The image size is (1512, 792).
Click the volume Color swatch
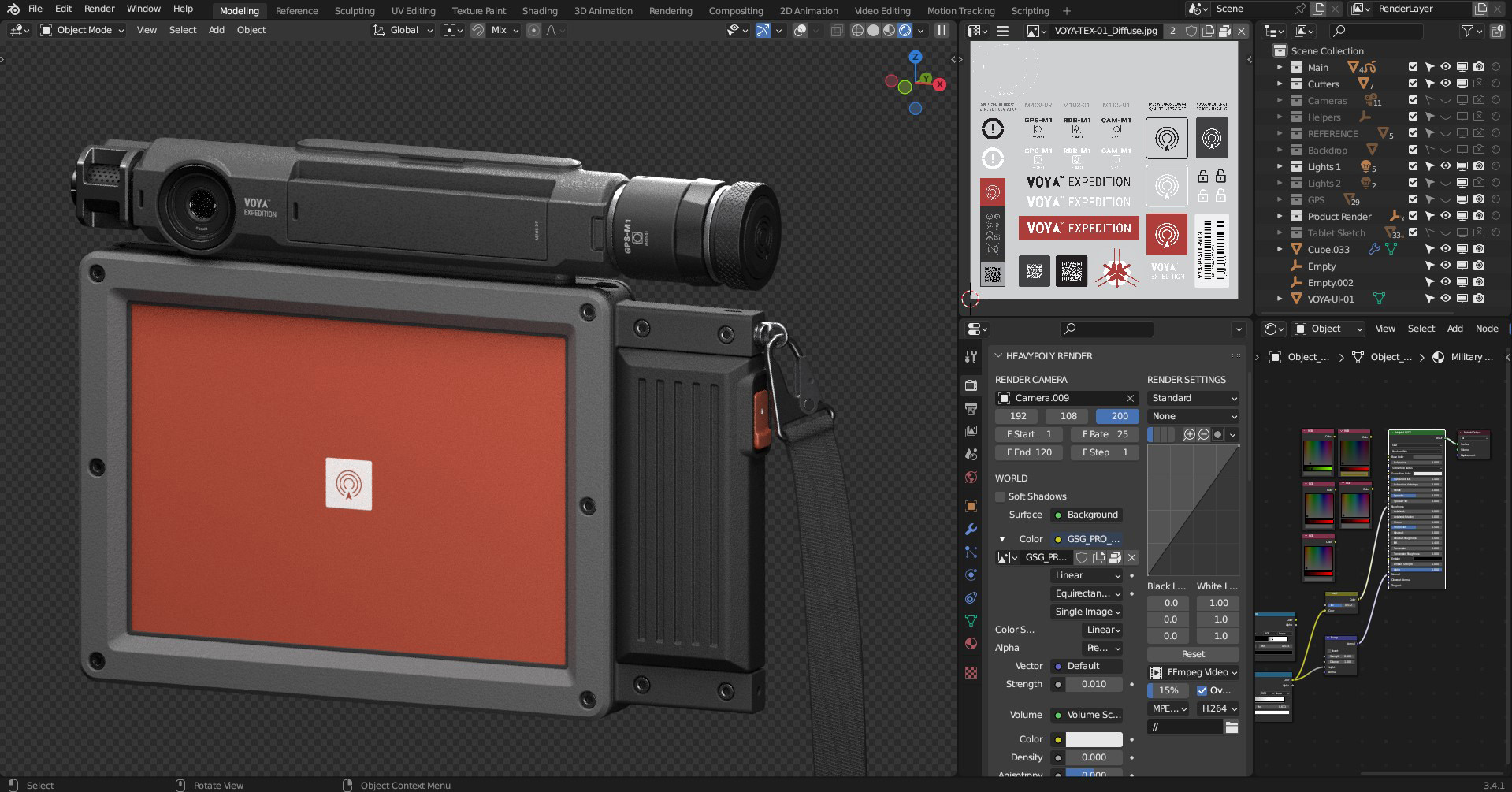pyautogui.click(x=1094, y=739)
